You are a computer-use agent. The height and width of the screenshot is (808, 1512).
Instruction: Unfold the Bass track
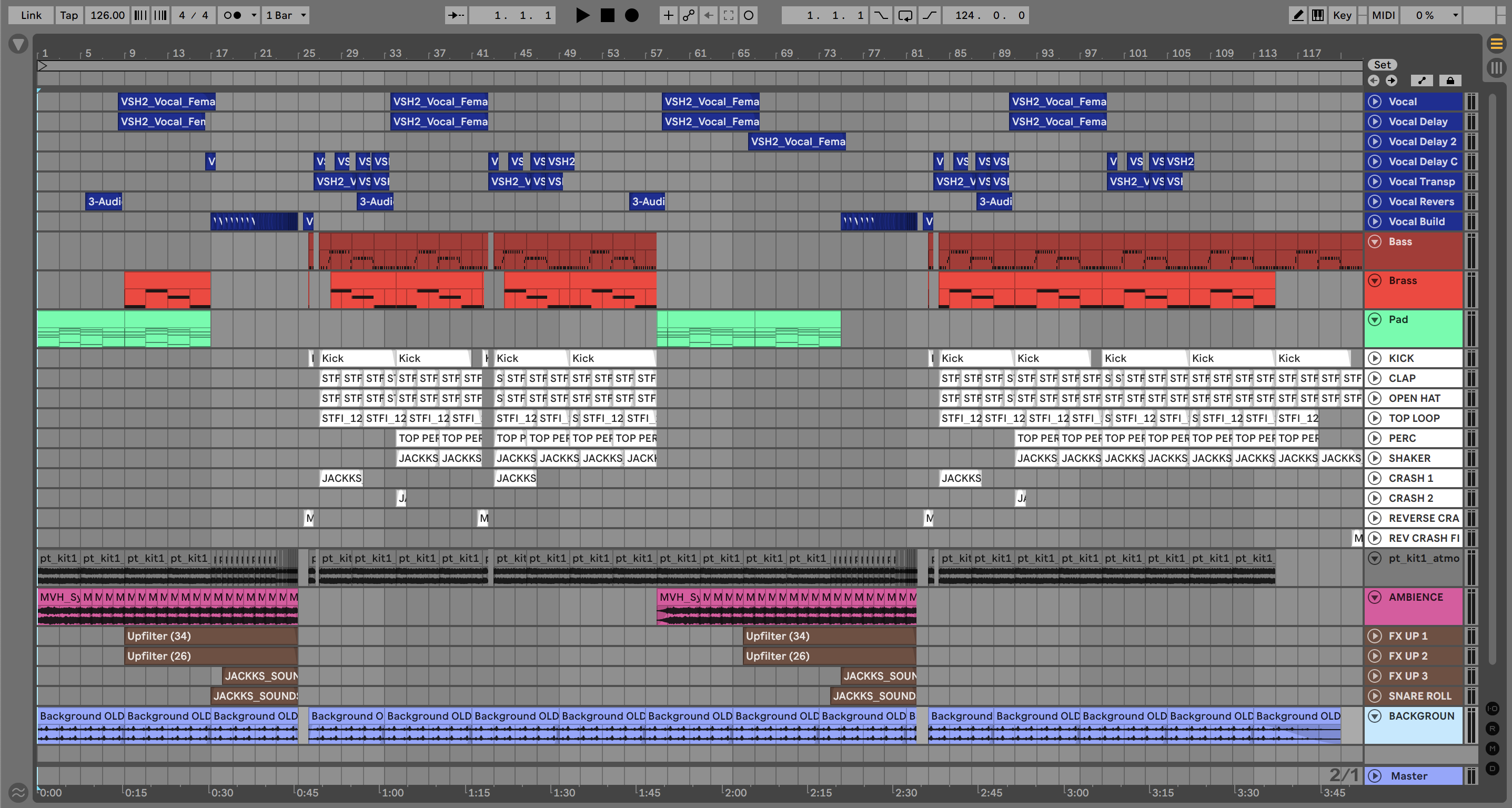[x=1375, y=242]
